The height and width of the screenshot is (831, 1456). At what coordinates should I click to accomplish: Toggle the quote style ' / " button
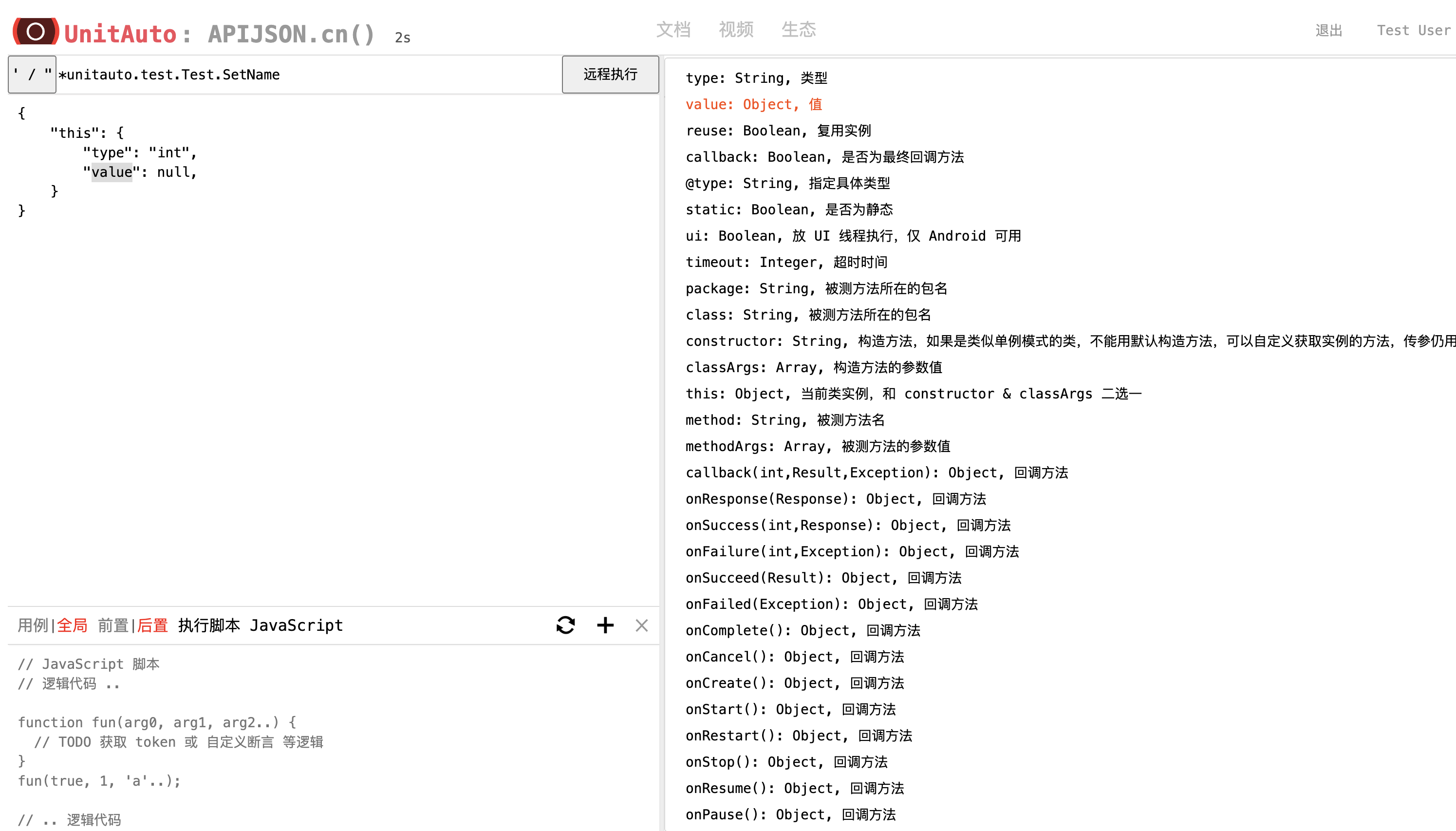pyautogui.click(x=32, y=74)
